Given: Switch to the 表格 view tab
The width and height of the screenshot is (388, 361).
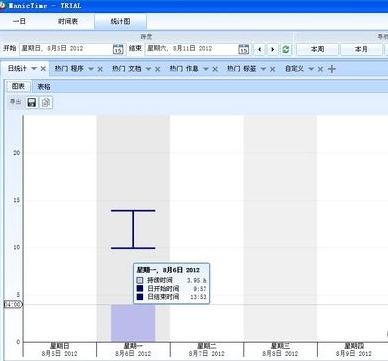Looking at the screenshot, I should [x=44, y=87].
